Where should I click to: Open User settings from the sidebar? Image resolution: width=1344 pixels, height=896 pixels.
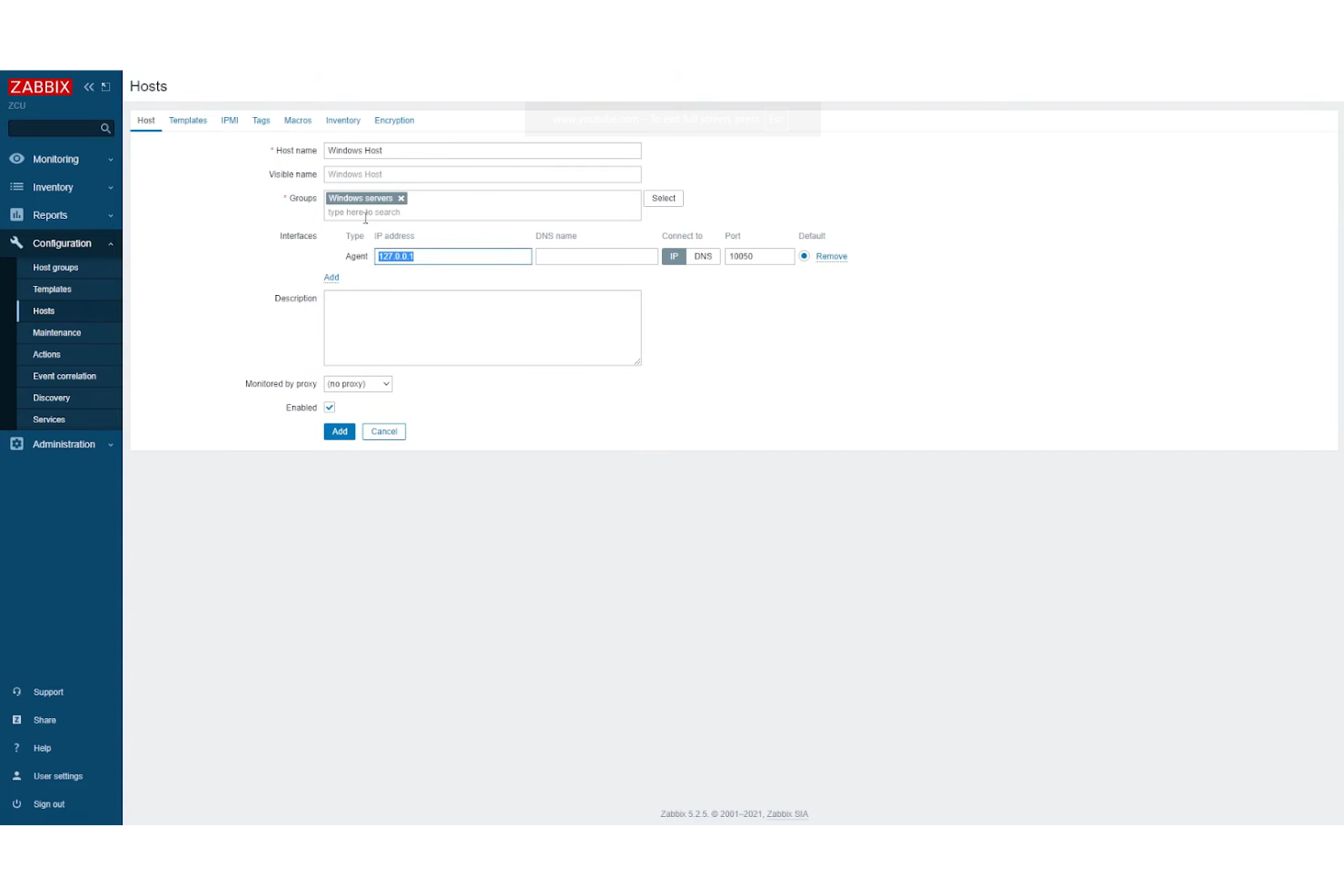tap(58, 775)
